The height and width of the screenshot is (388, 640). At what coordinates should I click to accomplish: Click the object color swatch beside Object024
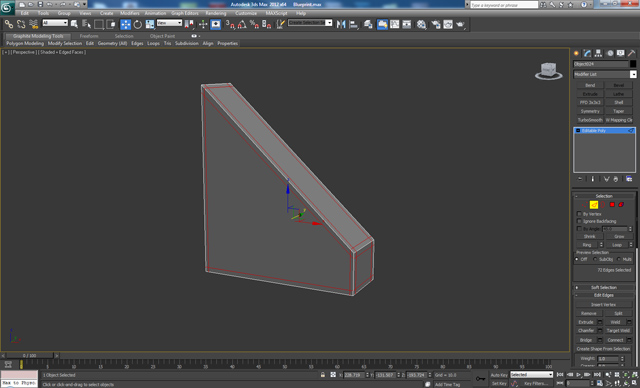click(633, 64)
